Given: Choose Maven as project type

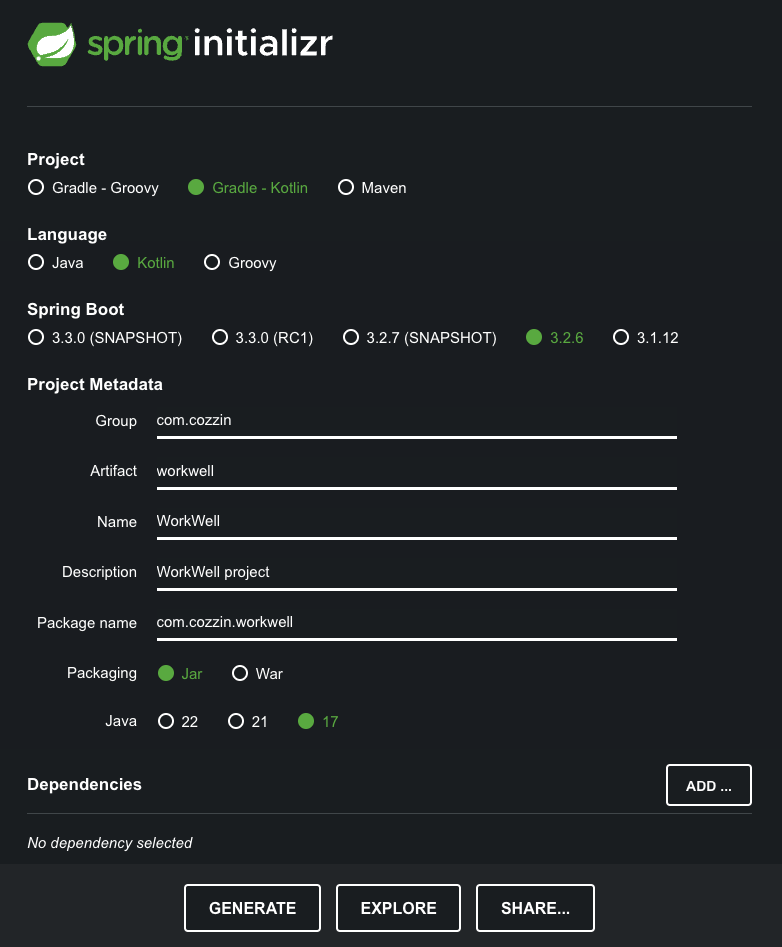Looking at the screenshot, I should [x=372, y=188].
